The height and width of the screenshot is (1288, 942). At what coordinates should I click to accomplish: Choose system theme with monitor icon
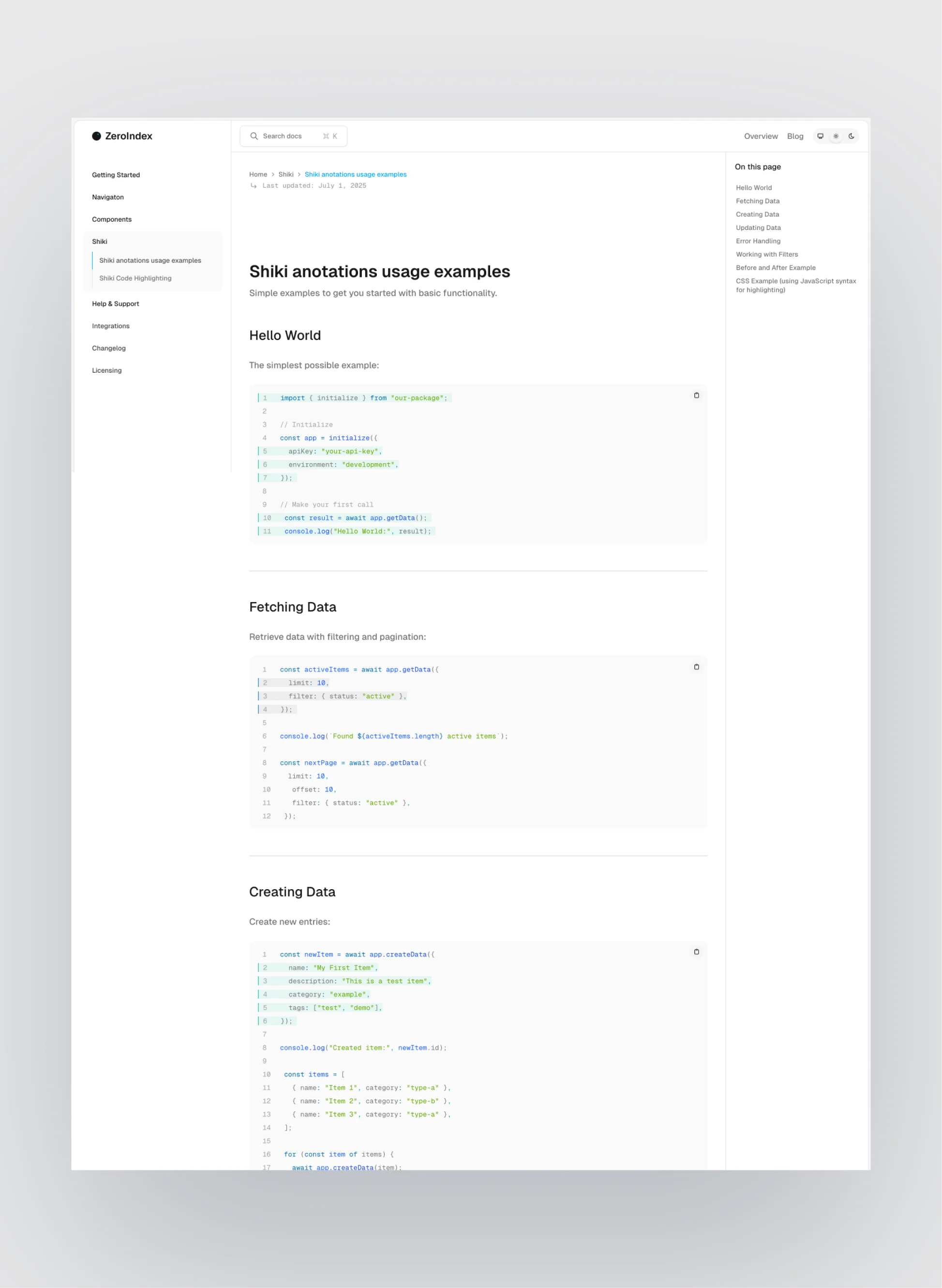click(x=820, y=136)
